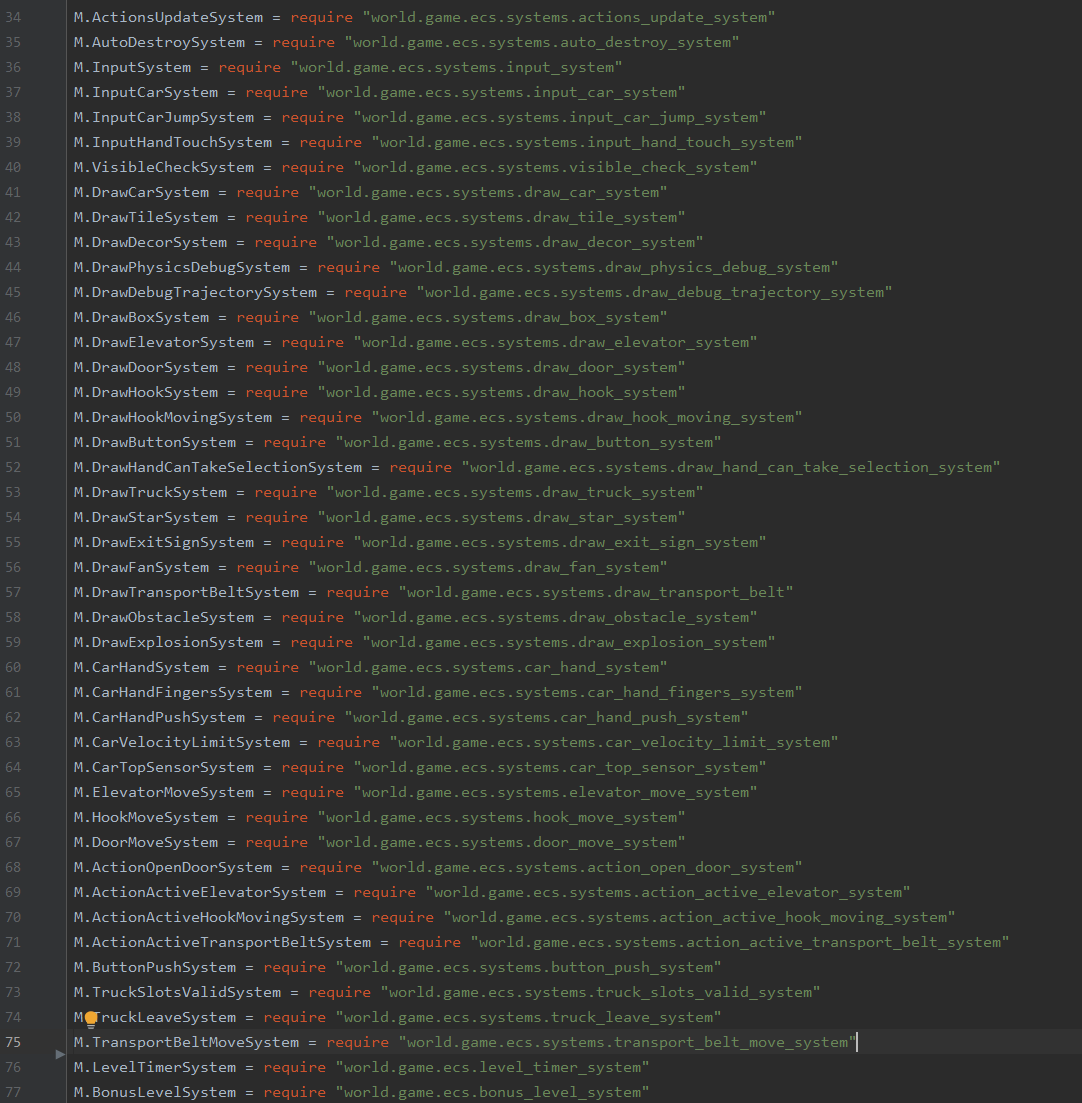Click the draw_car_system module path string

488,192
